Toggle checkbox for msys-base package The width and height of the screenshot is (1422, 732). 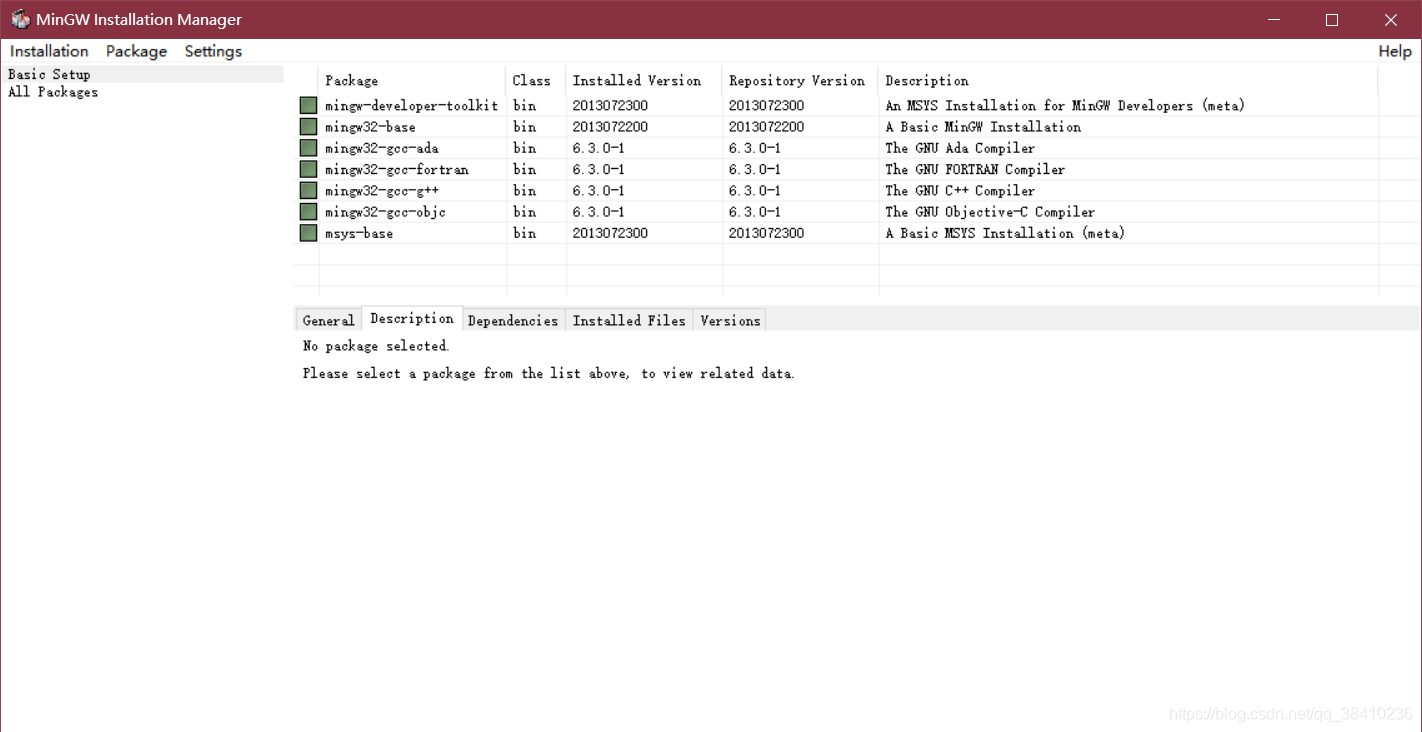tap(308, 233)
